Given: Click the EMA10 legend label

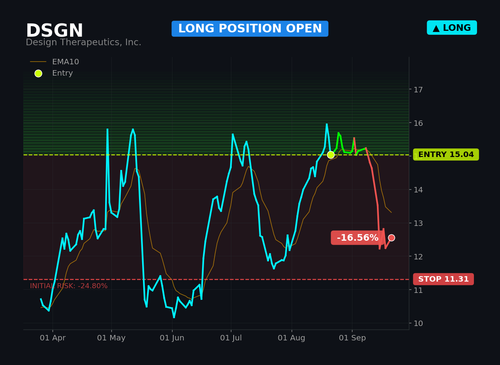Looking at the screenshot, I should (66, 62).
